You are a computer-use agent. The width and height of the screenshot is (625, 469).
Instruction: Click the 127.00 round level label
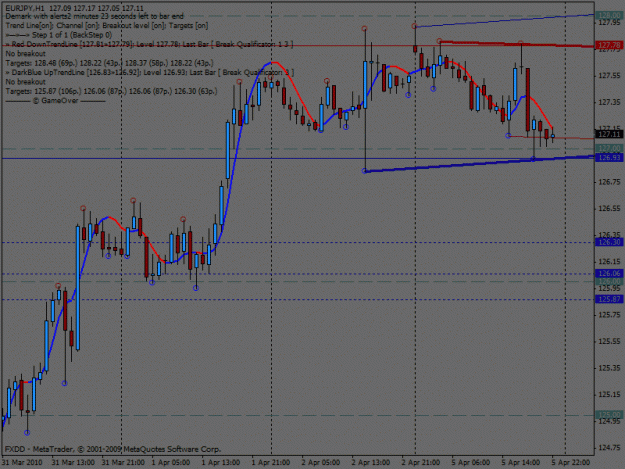[x=609, y=148]
